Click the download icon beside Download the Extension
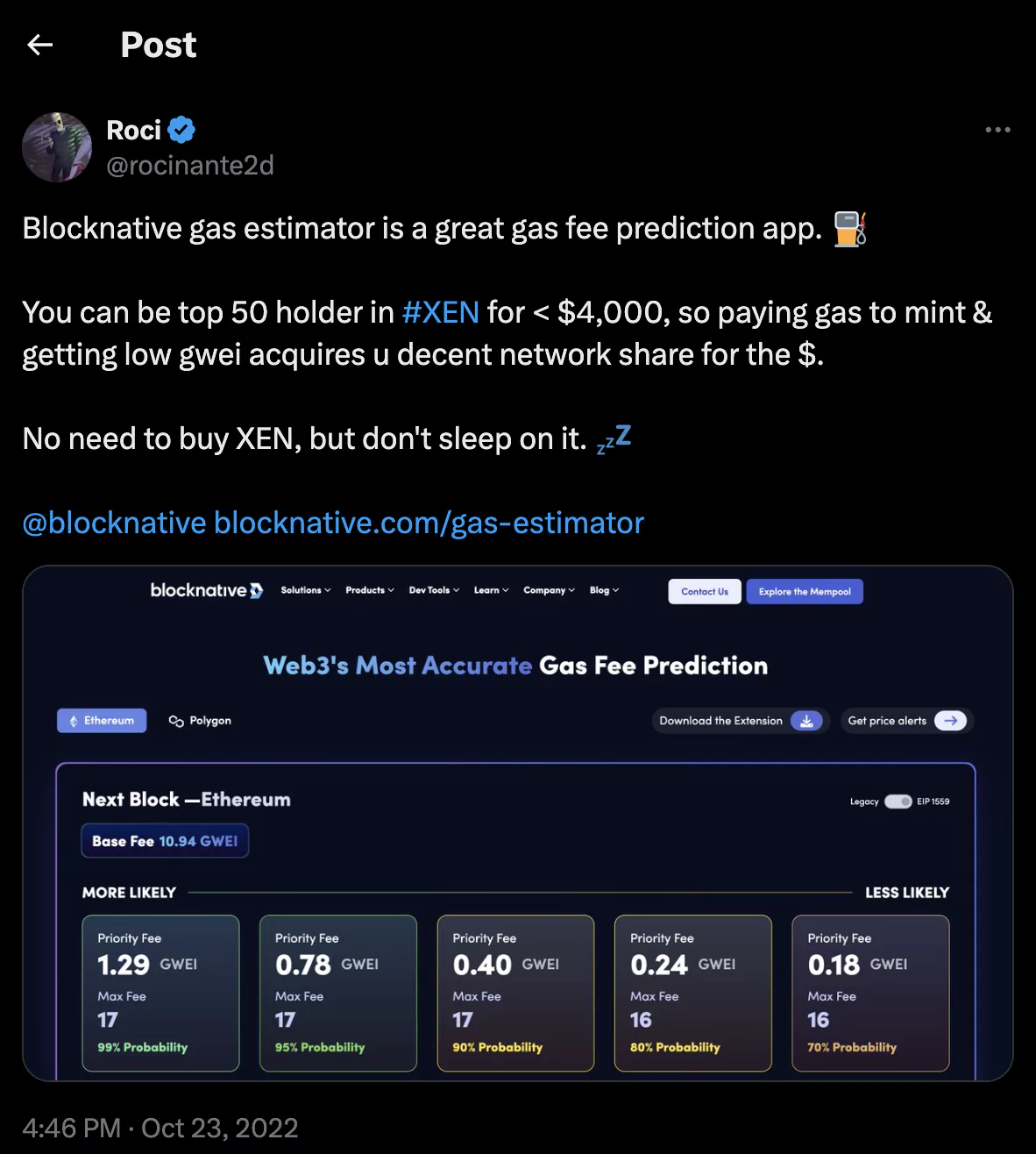1036x1154 pixels. click(x=806, y=721)
